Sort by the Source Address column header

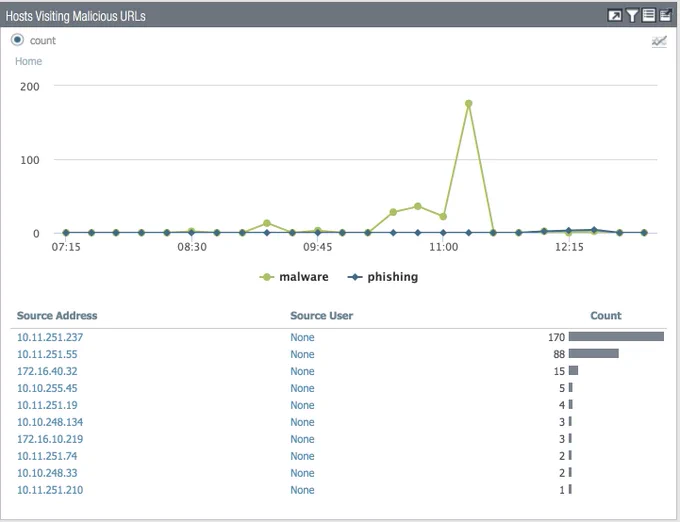pos(57,316)
